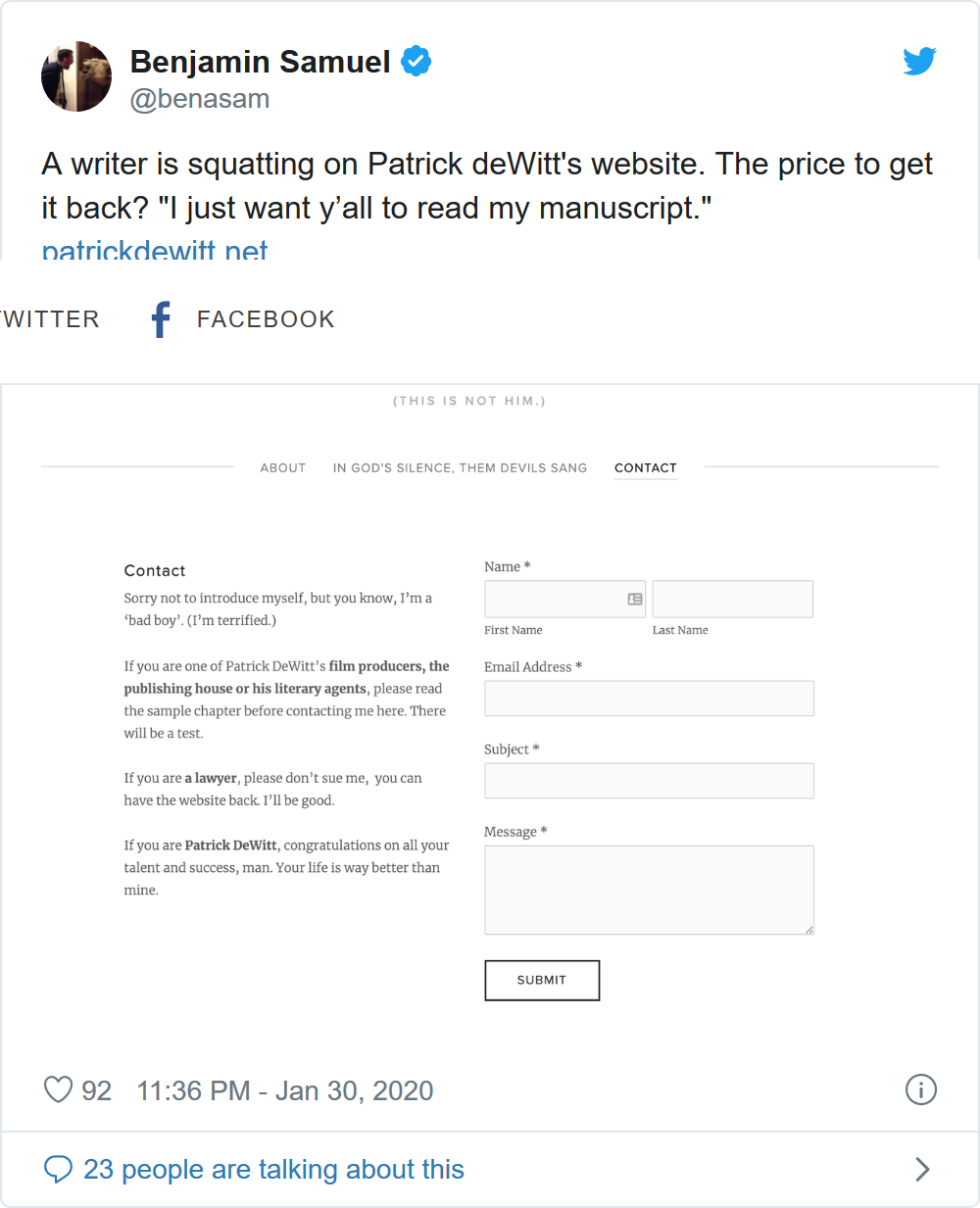Like the tweet with heart icon
This screenshot has width=980, height=1208.
59,1089
